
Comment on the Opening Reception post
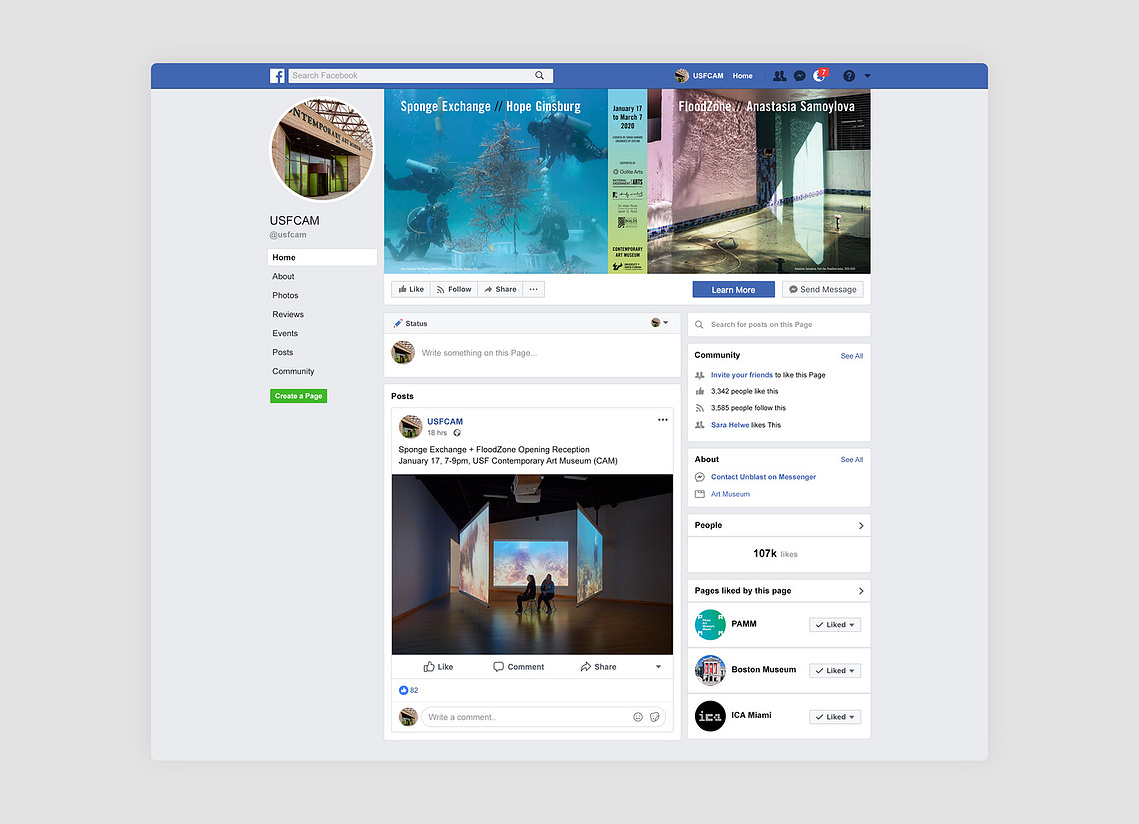[518, 667]
